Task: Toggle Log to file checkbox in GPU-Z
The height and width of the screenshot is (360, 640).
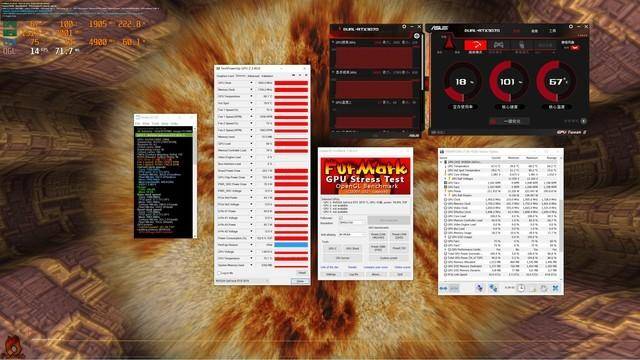Action: tap(220, 273)
